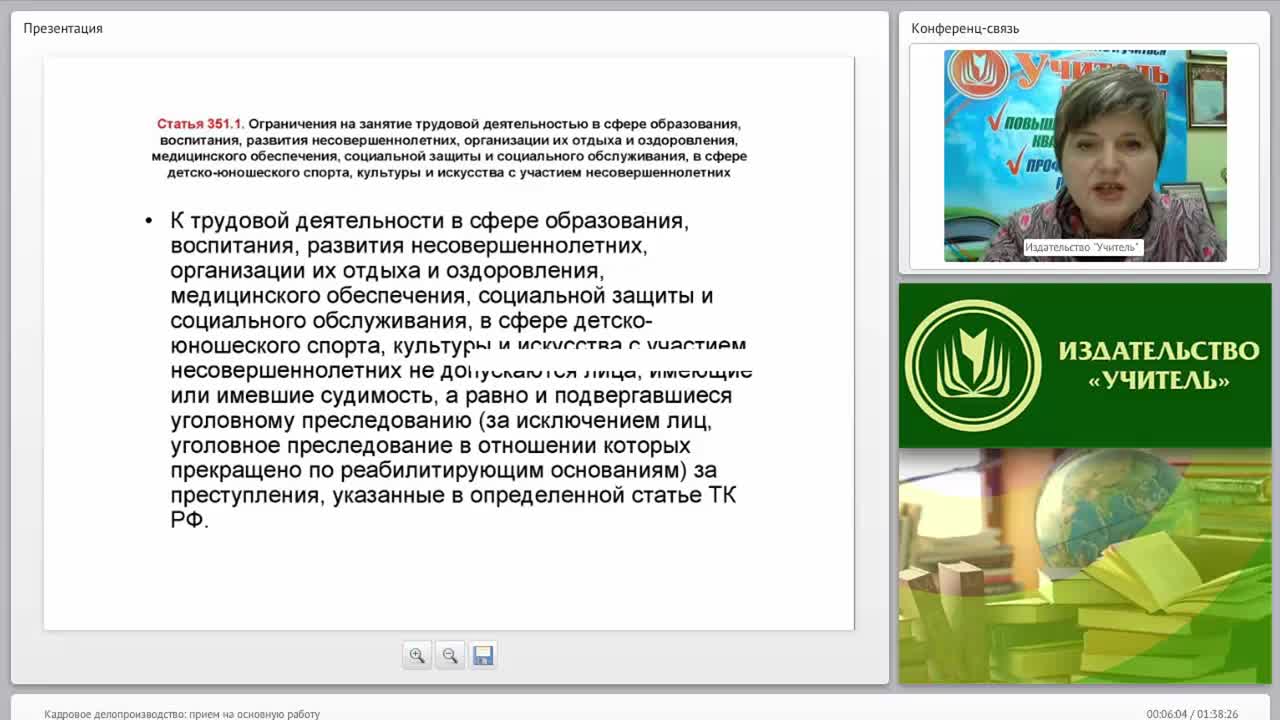Click the books and globe picture
This screenshot has width=1280, height=720.
coord(1085,566)
